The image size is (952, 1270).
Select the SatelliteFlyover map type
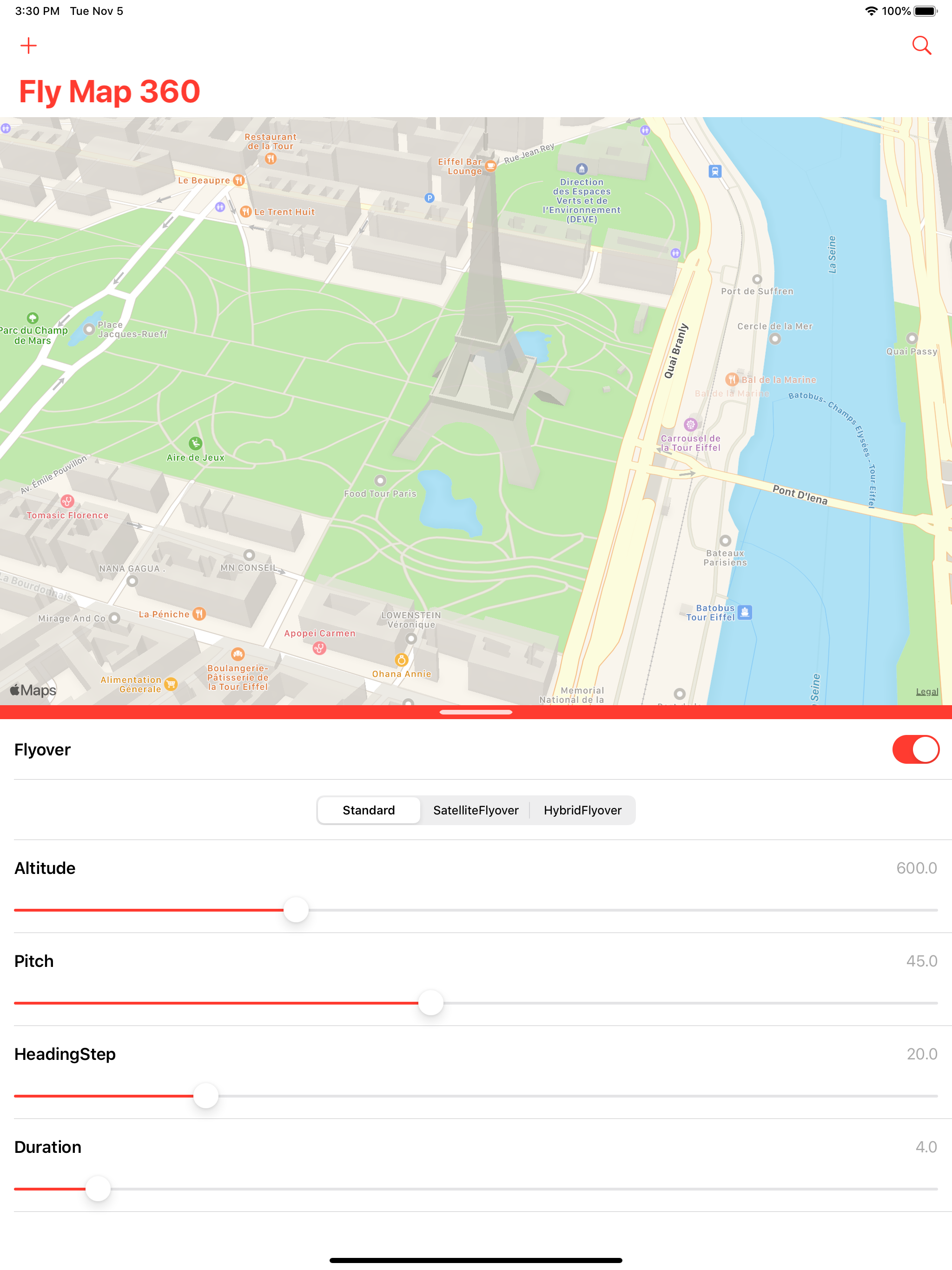[x=476, y=809]
